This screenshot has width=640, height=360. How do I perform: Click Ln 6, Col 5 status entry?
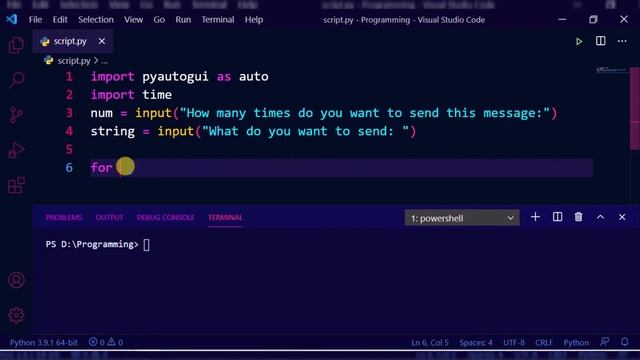point(430,342)
